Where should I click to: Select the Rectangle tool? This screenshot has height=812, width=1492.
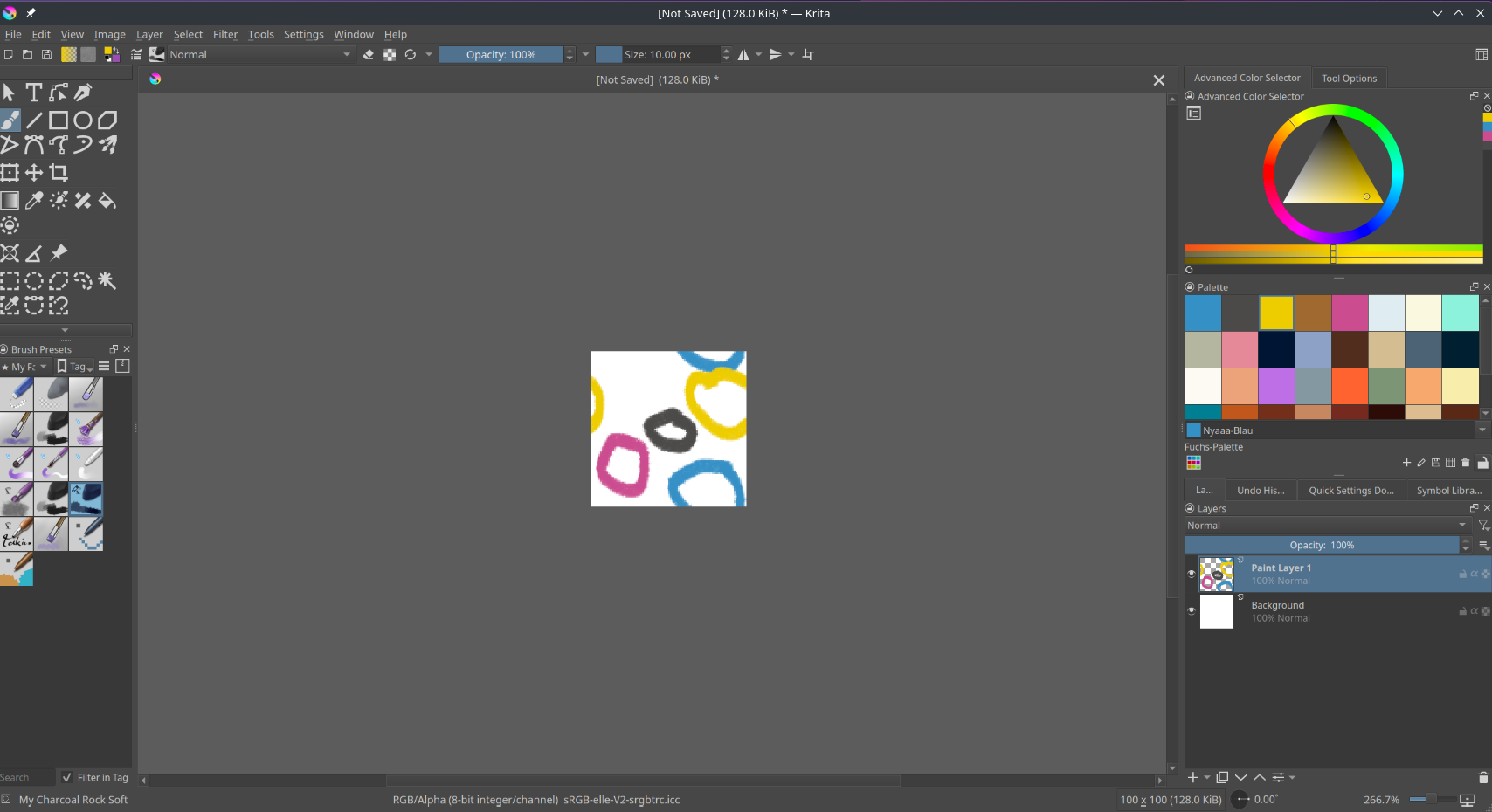[x=59, y=120]
